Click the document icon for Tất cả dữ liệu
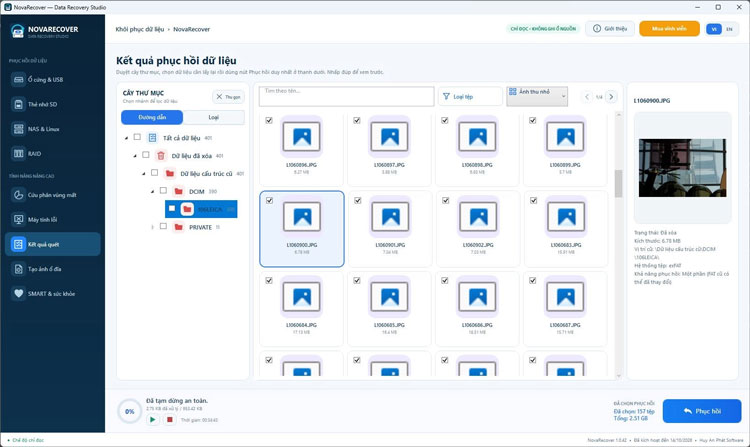The height and width of the screenshot is (447, 750). [x=152, y=138]
